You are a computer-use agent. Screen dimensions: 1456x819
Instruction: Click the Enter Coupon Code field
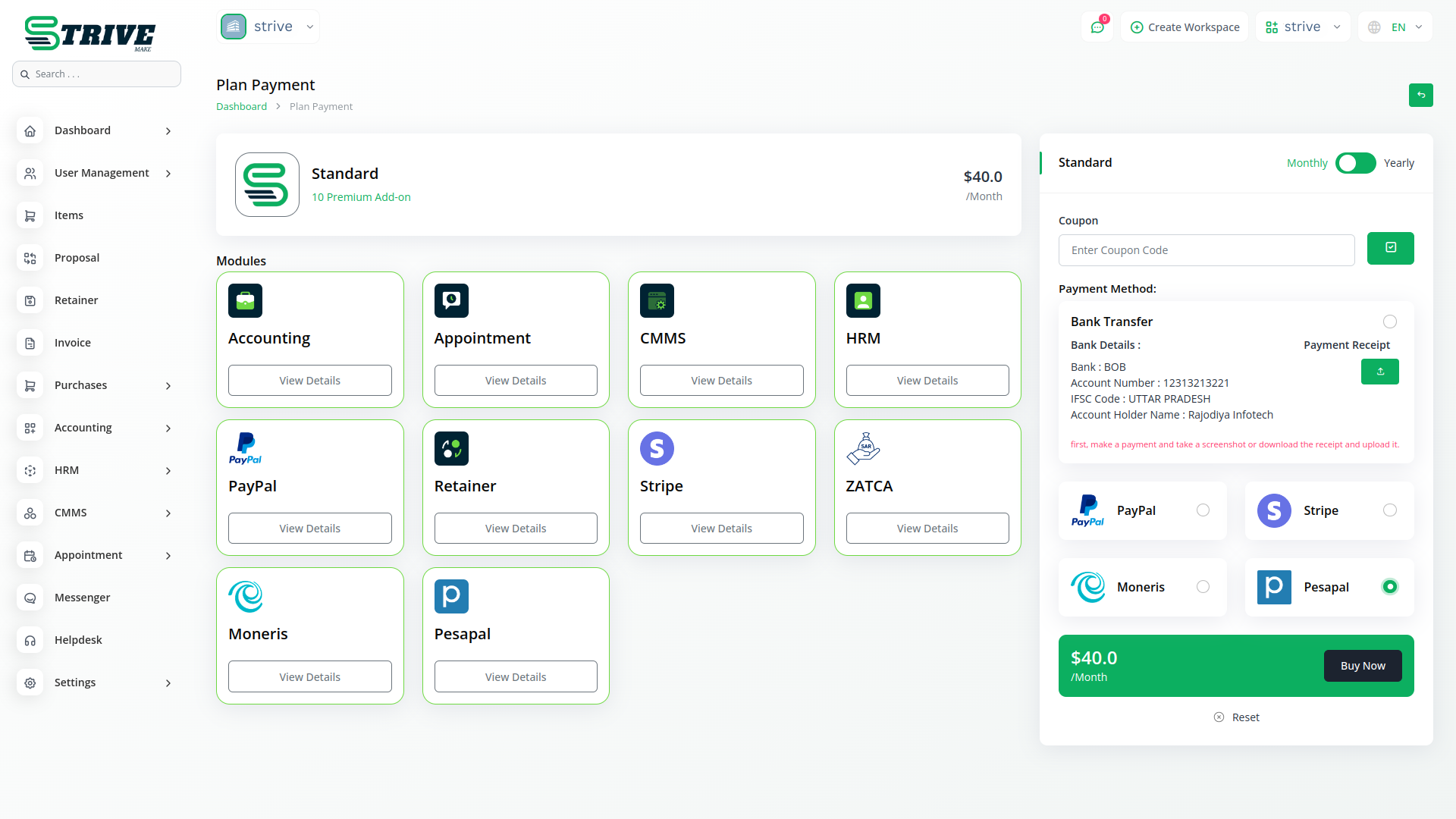1206,250
